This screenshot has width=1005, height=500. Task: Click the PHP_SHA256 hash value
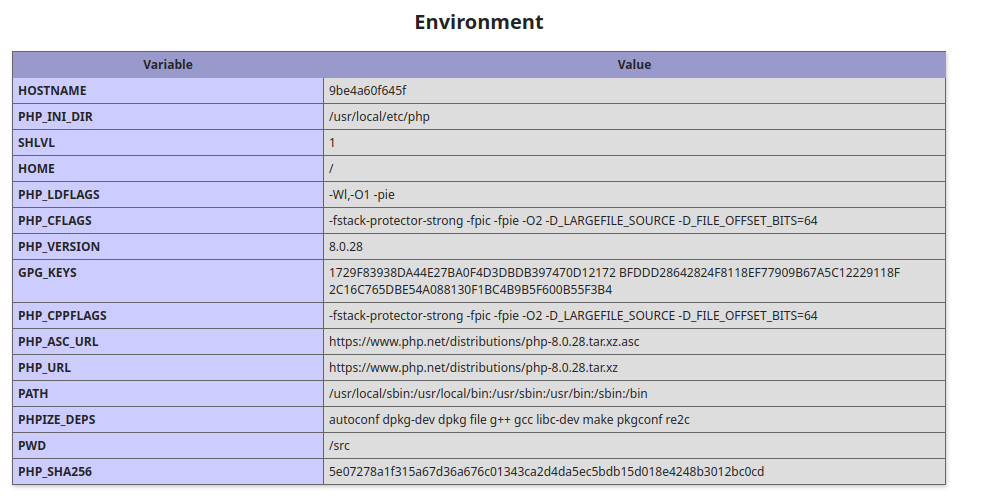[546, 472]
